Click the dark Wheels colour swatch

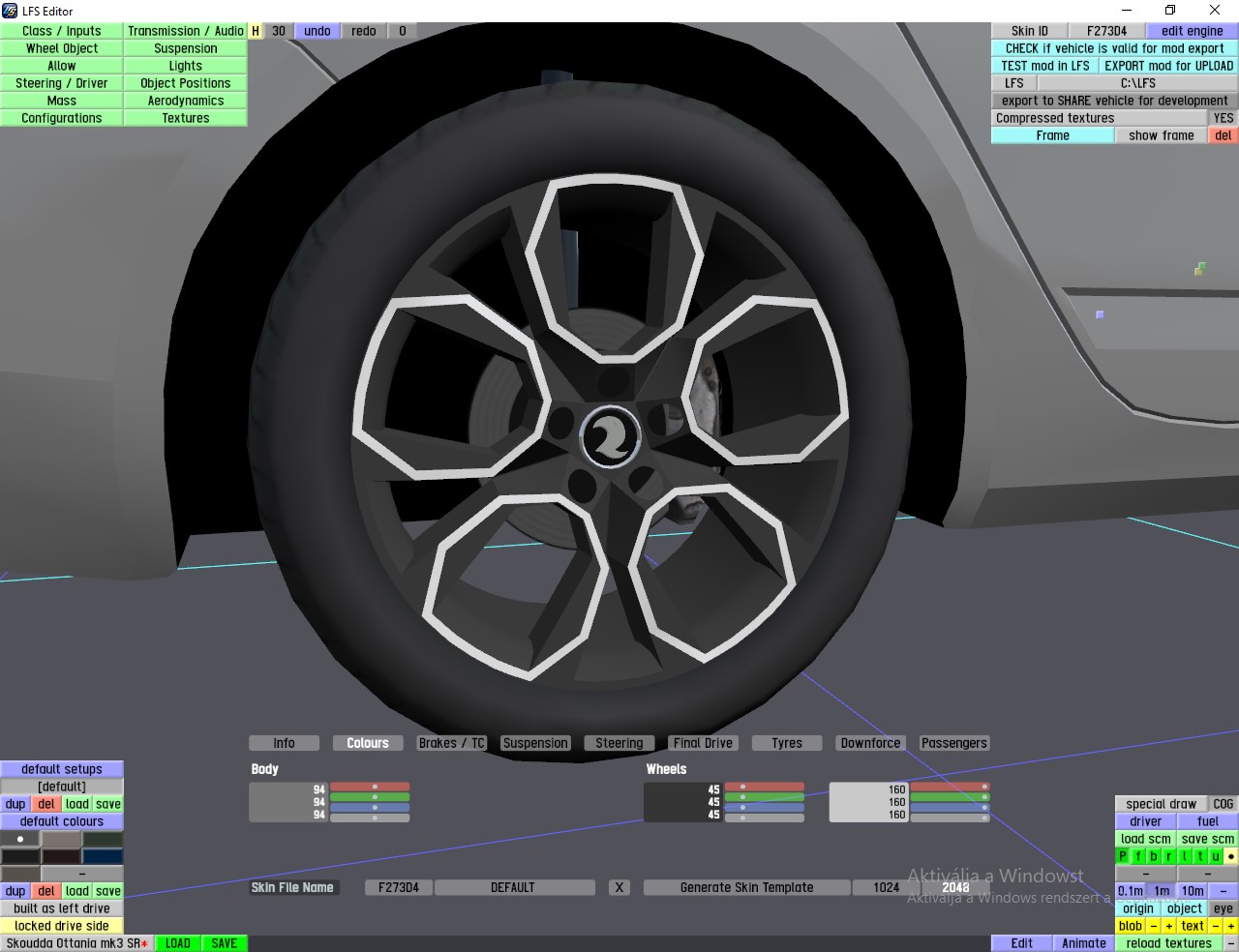point(682,802)
